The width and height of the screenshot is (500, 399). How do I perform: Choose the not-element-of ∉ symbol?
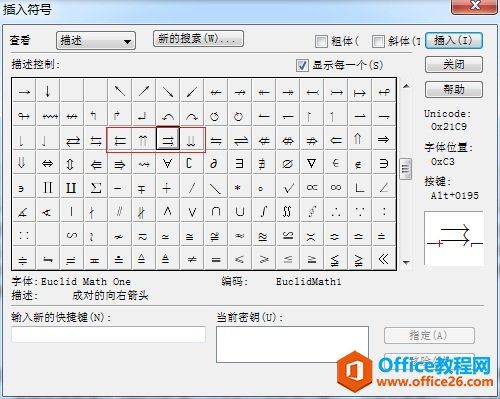360,163
